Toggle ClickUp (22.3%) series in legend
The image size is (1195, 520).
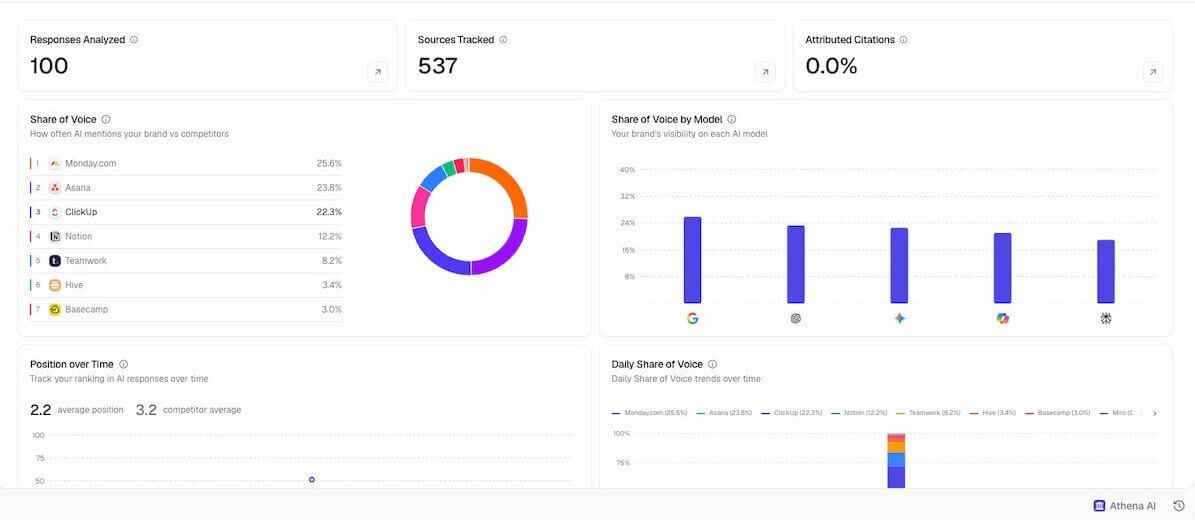pos(791,413)
